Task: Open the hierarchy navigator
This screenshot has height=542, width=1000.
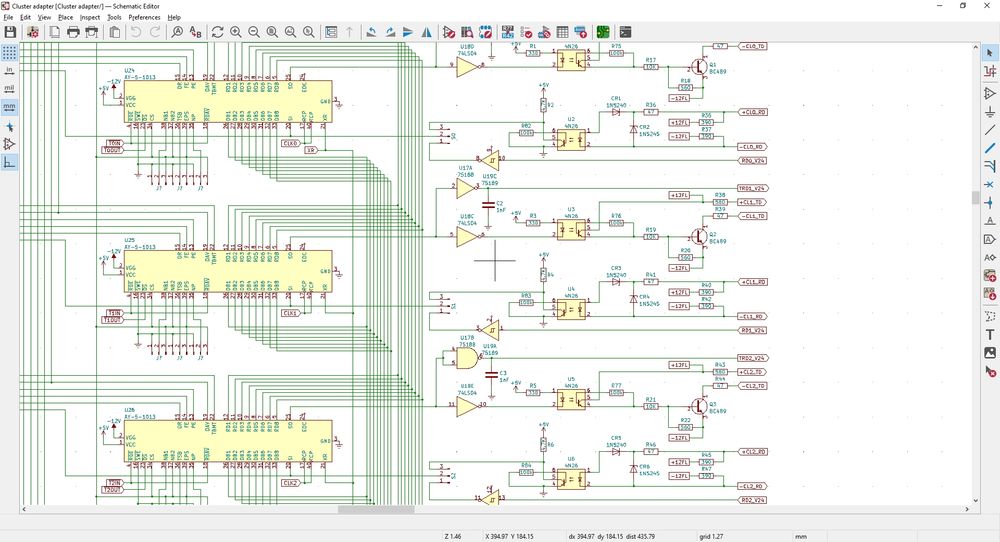Action: [331, 32]
